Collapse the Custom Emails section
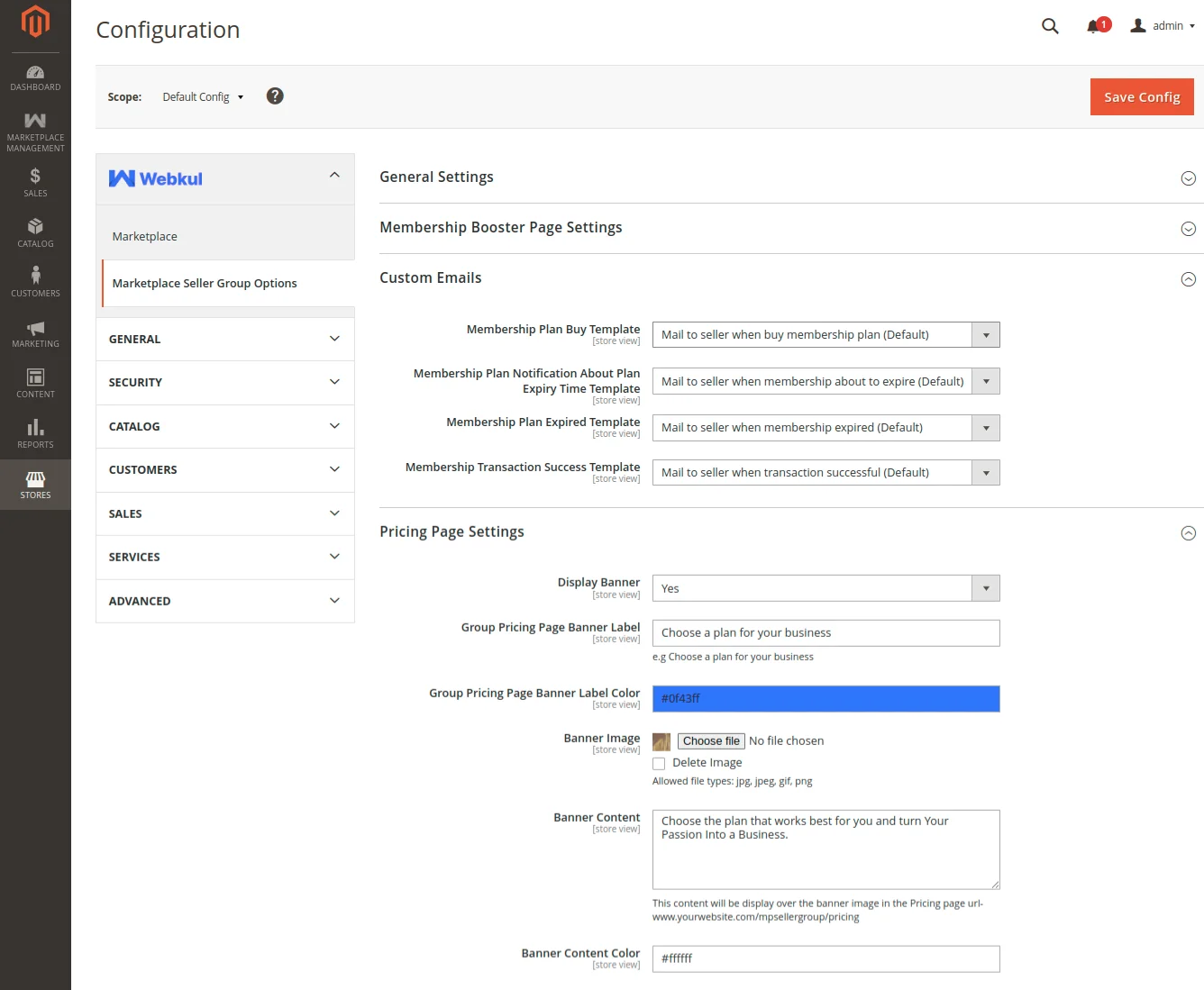Viewport: 1204px width, 990px height. point(1188,279)
